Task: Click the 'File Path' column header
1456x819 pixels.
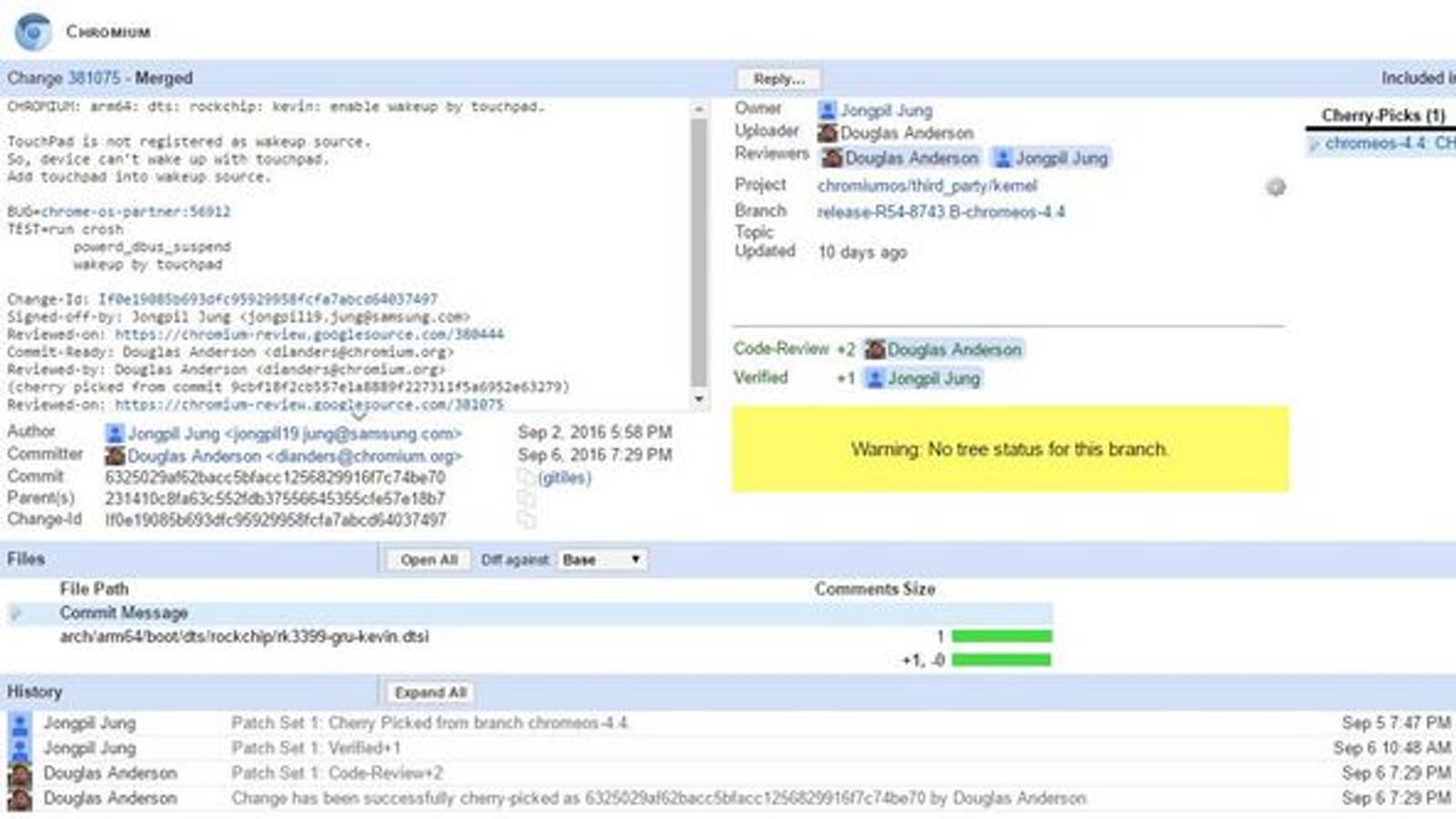Action: 94,589
